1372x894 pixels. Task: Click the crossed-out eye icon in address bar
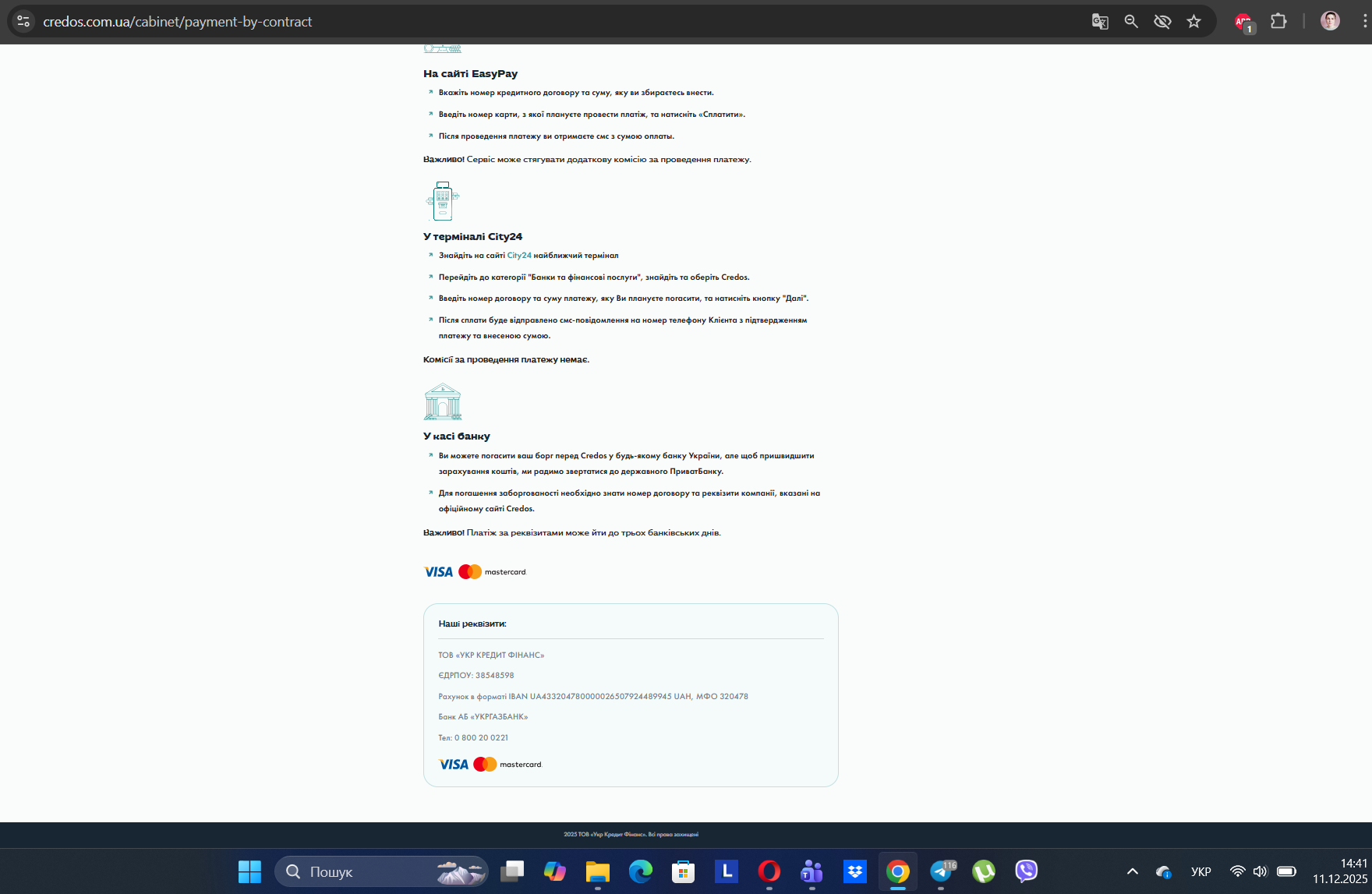click(1162, 22)
